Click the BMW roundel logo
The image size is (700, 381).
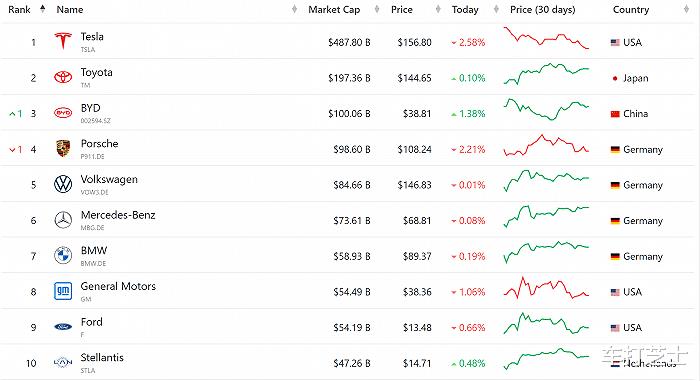click(x=63, y=255)
